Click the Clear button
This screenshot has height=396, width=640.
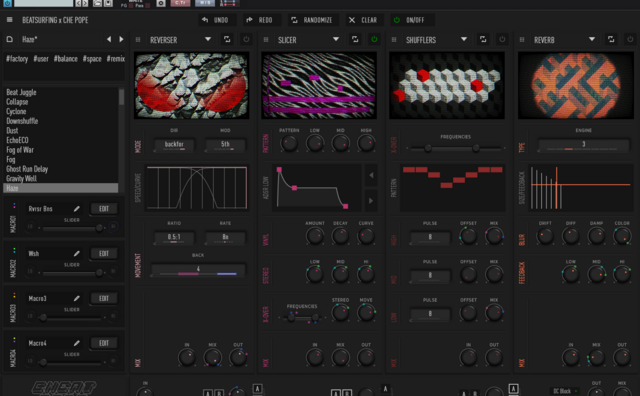(363, 20)
